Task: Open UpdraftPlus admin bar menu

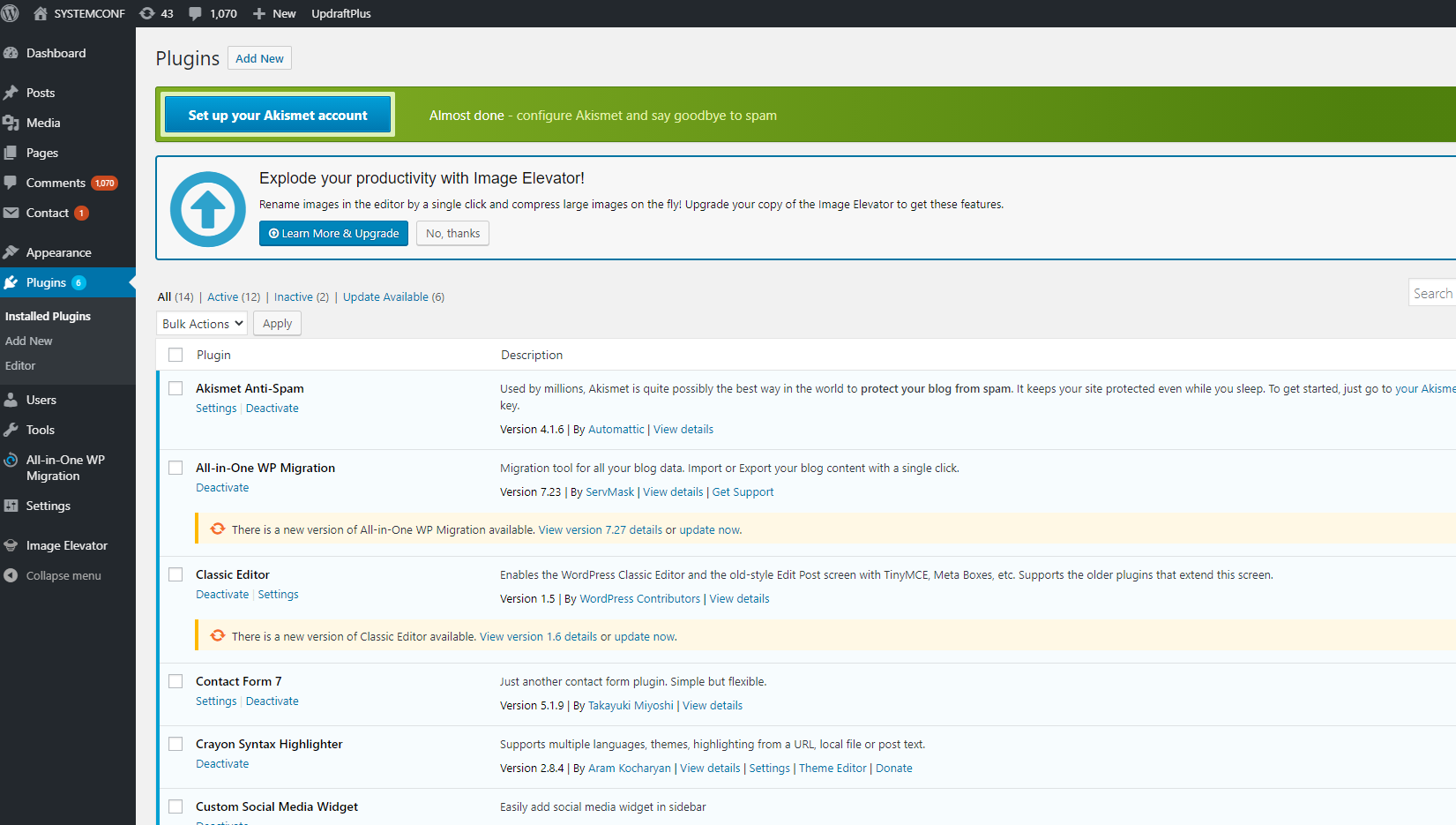Action: tap(341, 13)
